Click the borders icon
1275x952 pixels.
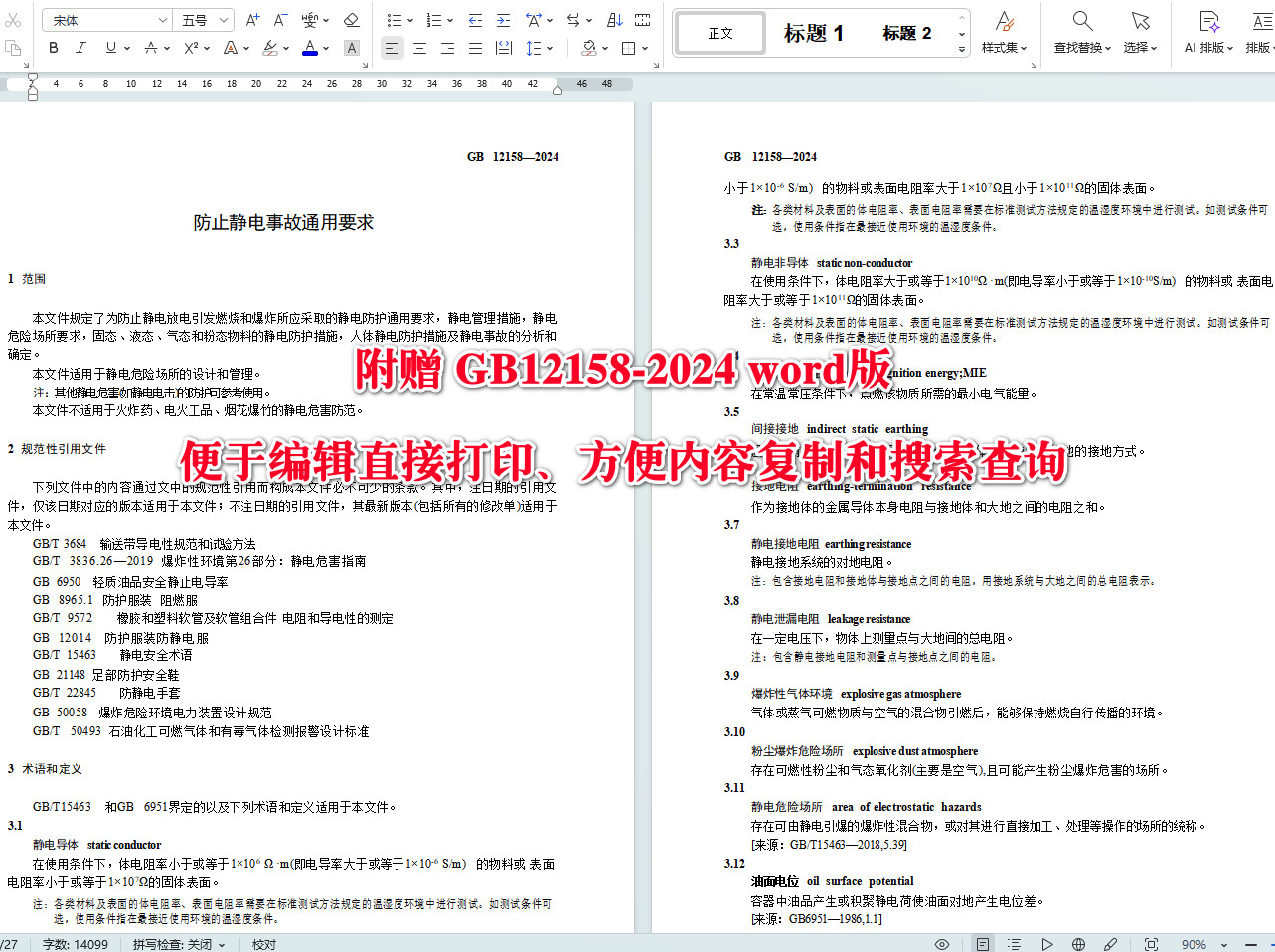(628, 47)
